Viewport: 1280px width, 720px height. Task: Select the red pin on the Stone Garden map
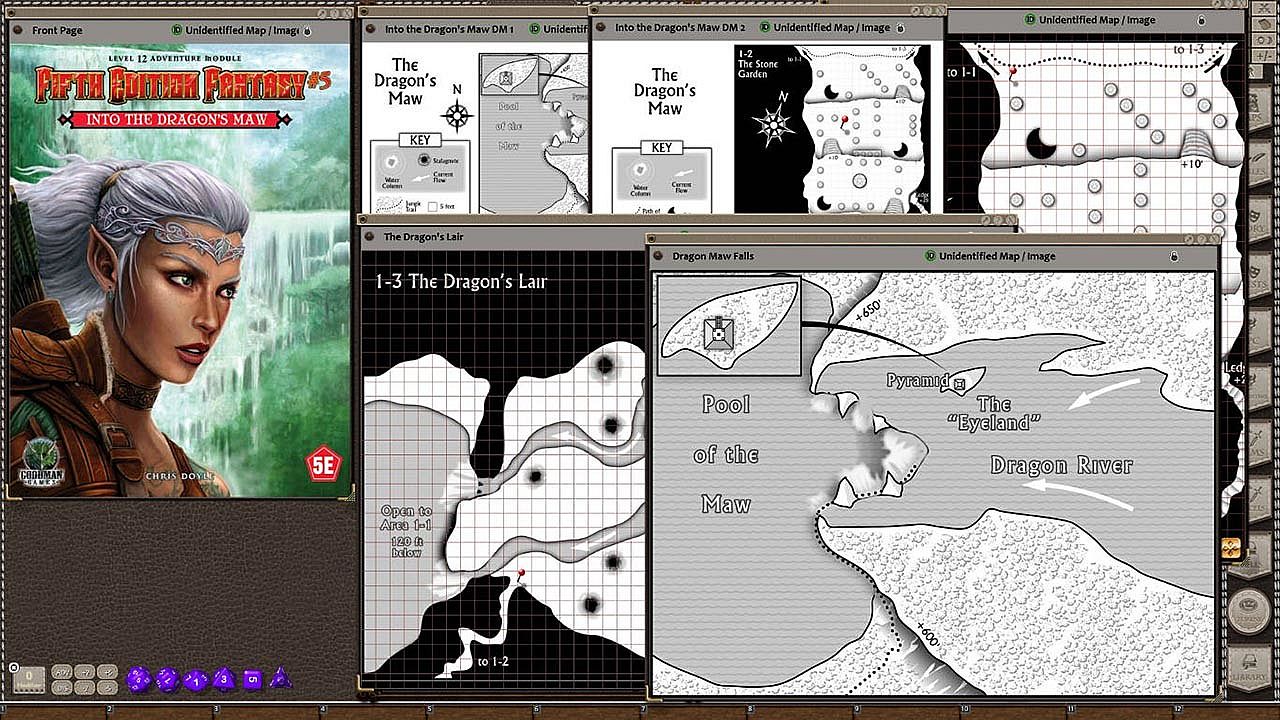coord(845,121)
